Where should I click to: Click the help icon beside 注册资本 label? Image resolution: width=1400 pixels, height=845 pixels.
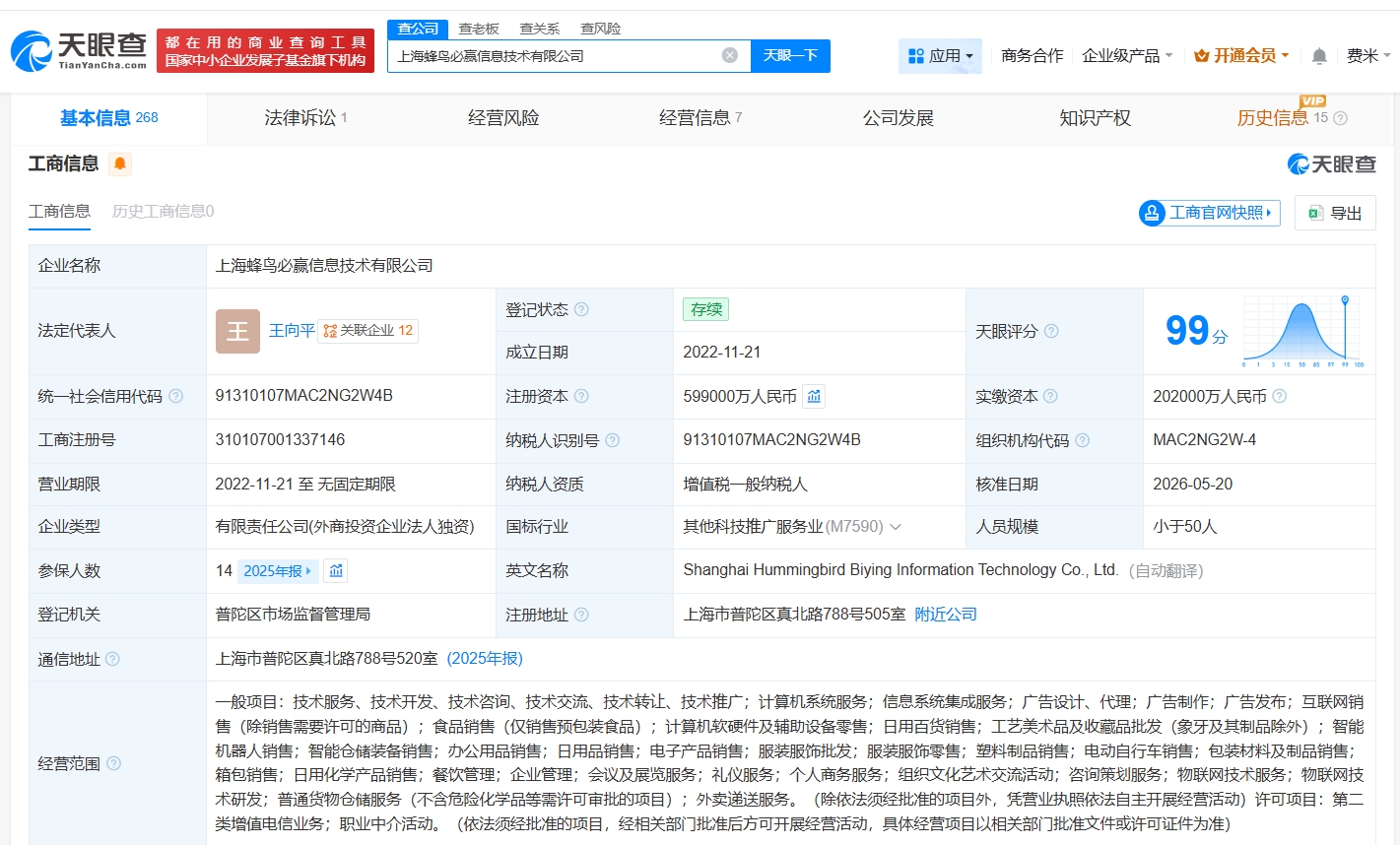tap(581, 396)
